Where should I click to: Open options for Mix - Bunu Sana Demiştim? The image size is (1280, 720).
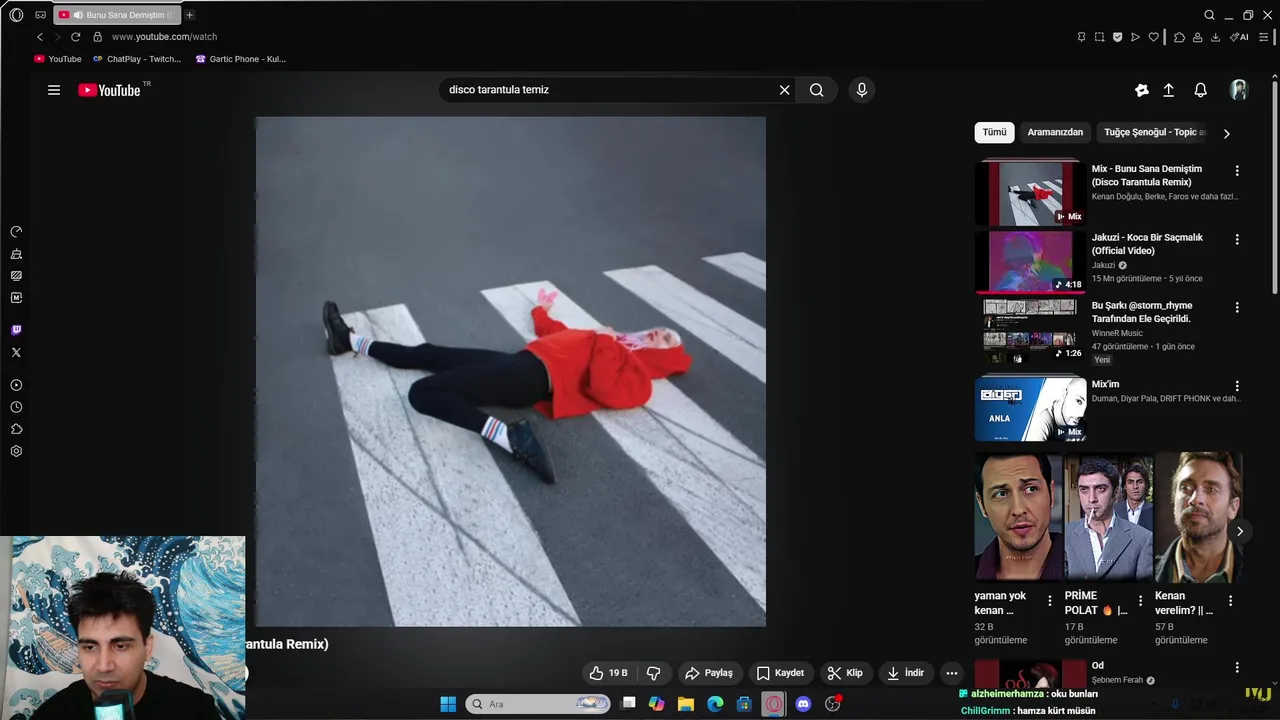[x=1237, y=171]
